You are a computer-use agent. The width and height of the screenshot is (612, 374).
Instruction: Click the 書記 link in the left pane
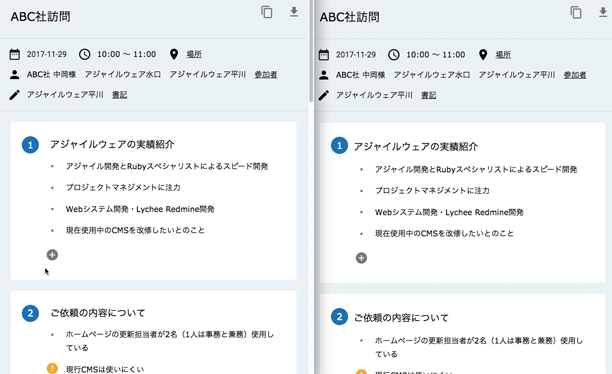click(x=119, y=95)
